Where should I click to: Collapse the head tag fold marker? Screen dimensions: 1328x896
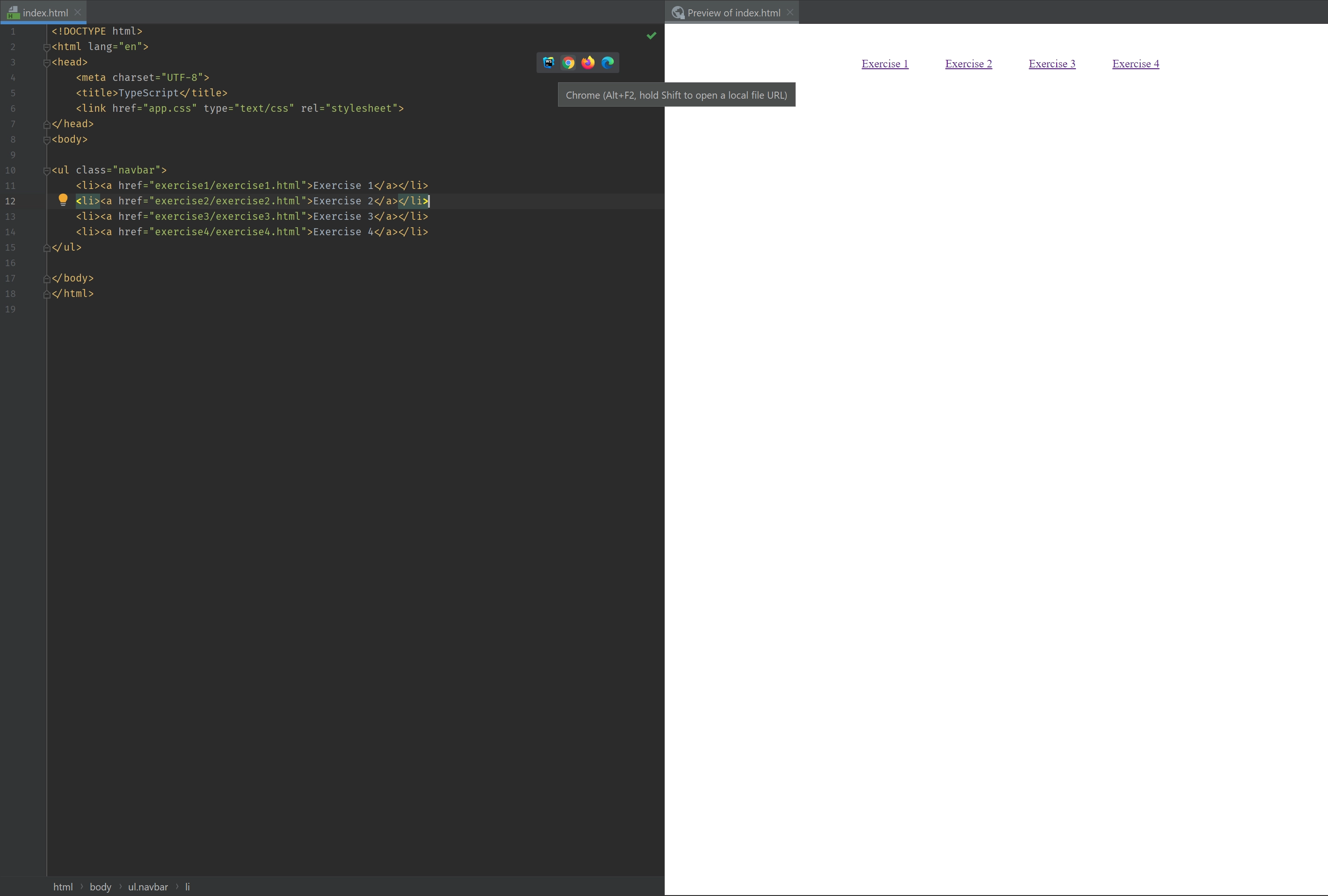click(47, 63)
